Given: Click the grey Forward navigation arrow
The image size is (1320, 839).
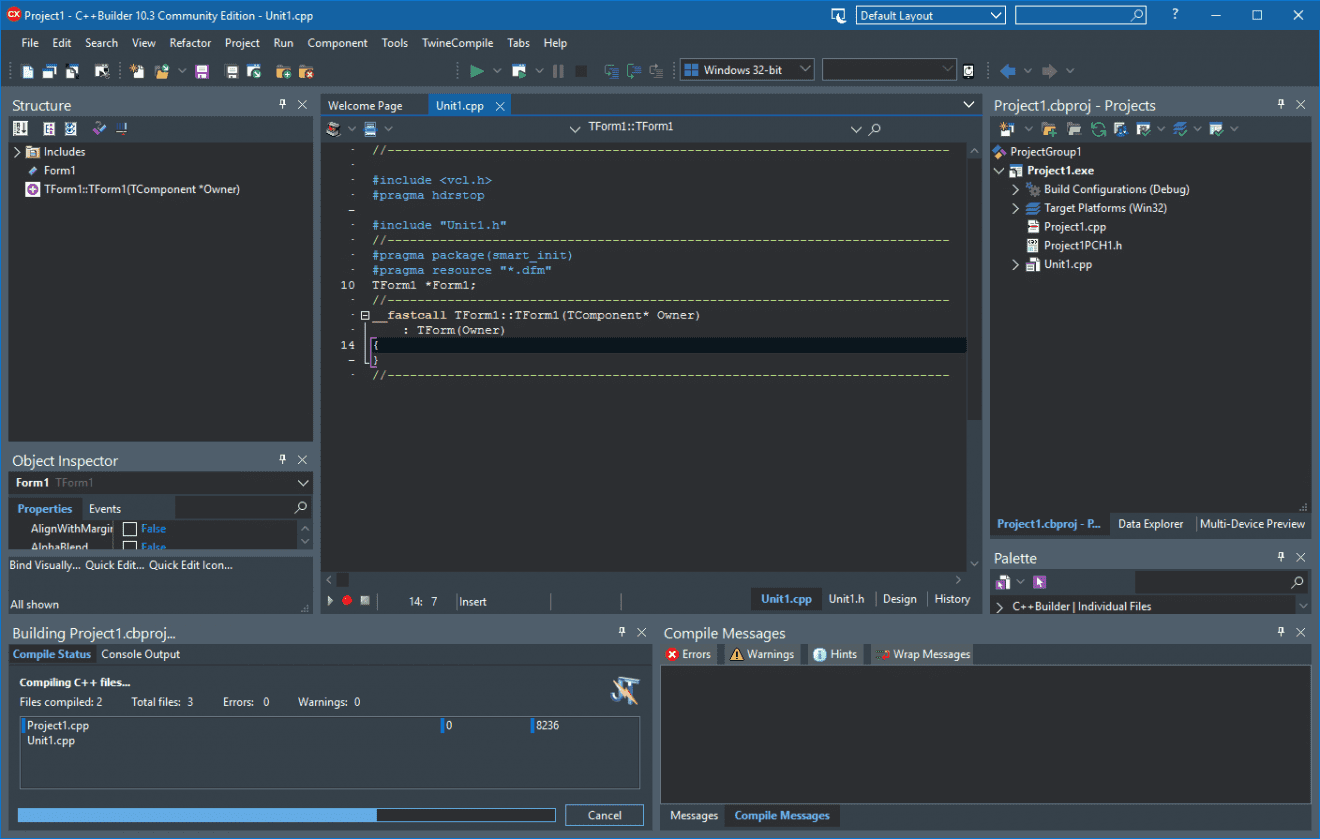Looking at the screenshot, I should pos(1049,71).
